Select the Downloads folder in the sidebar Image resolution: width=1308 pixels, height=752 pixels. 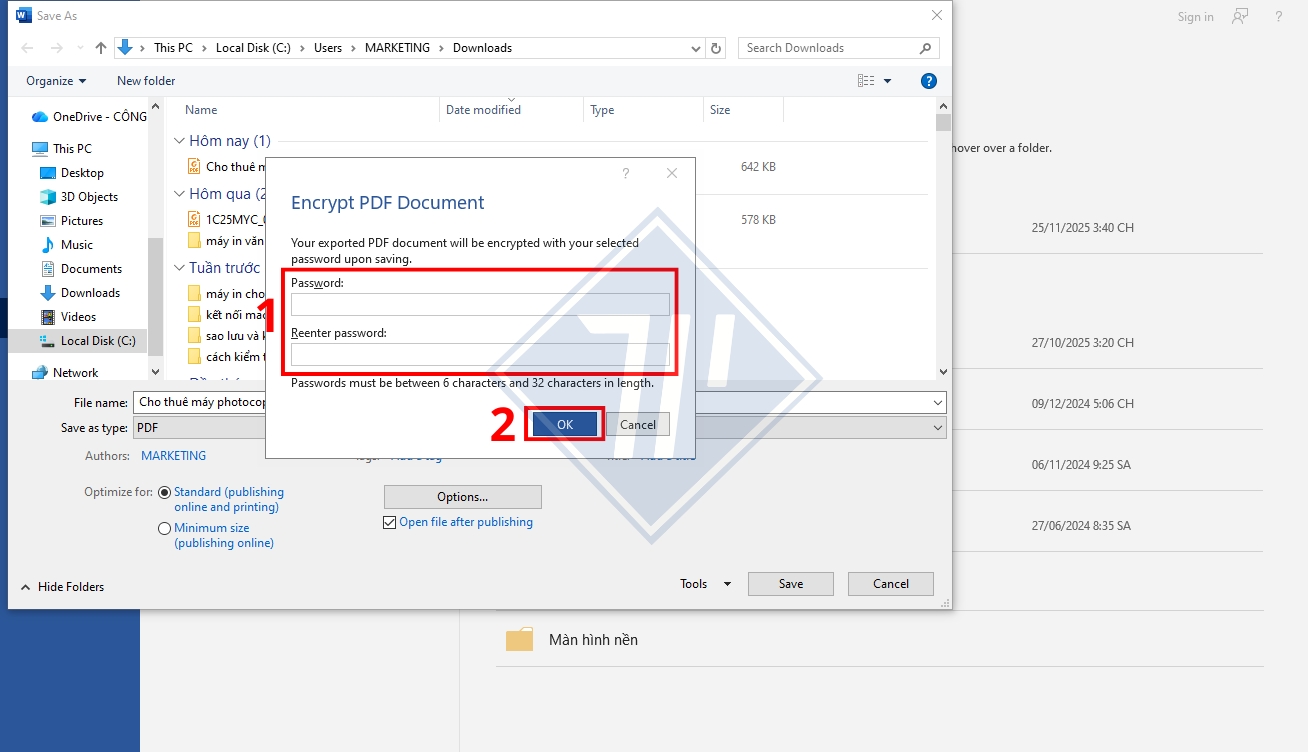tap(90, 292)
